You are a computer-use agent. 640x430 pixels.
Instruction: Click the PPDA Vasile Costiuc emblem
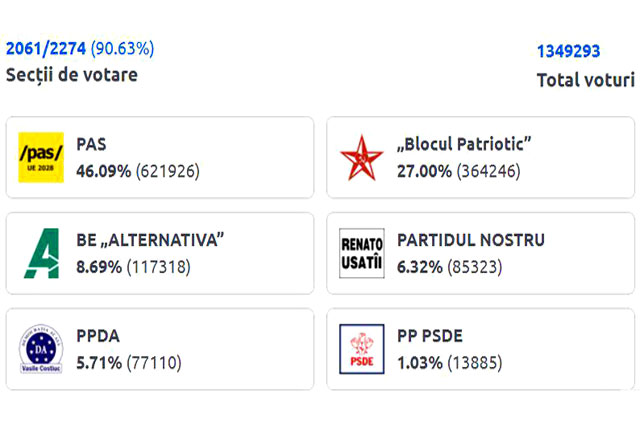(41, 349)
